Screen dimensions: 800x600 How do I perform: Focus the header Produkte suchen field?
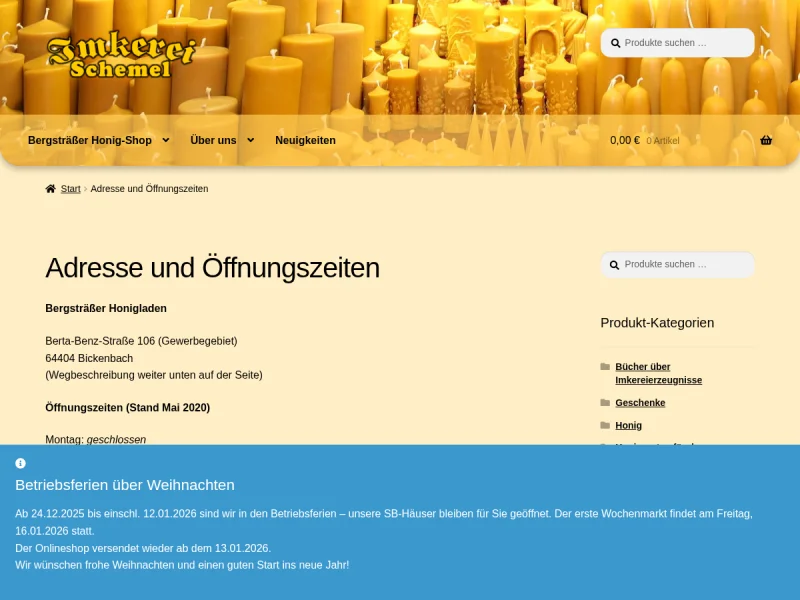coord(685,43)
